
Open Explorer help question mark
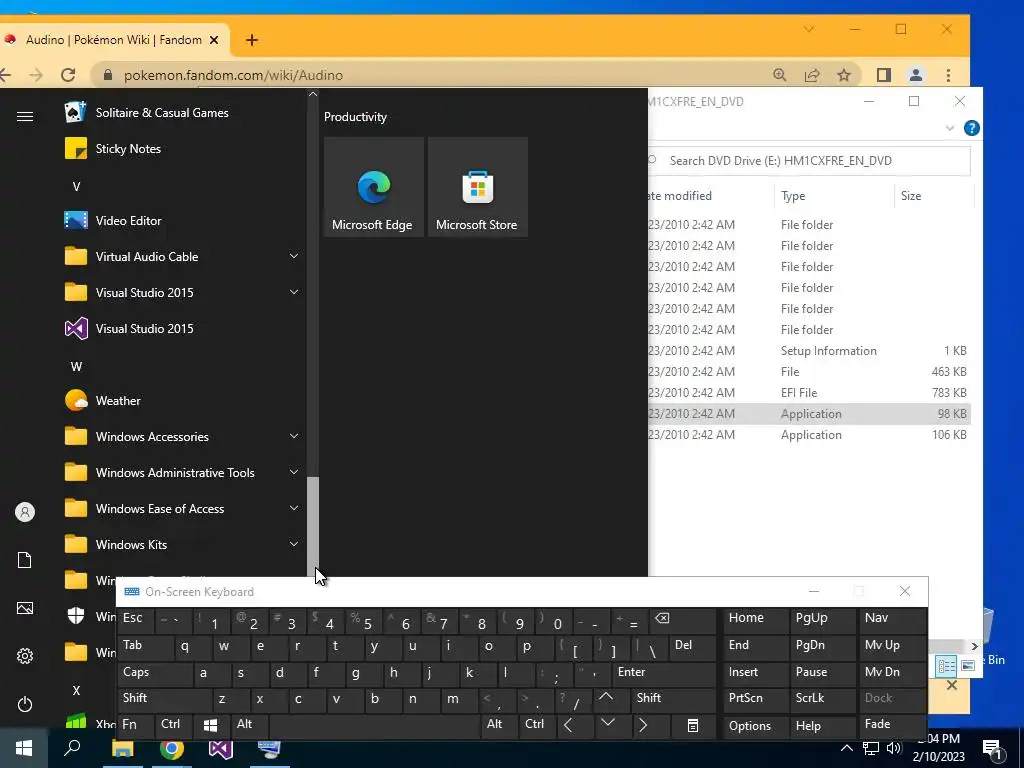coord(972,128)
